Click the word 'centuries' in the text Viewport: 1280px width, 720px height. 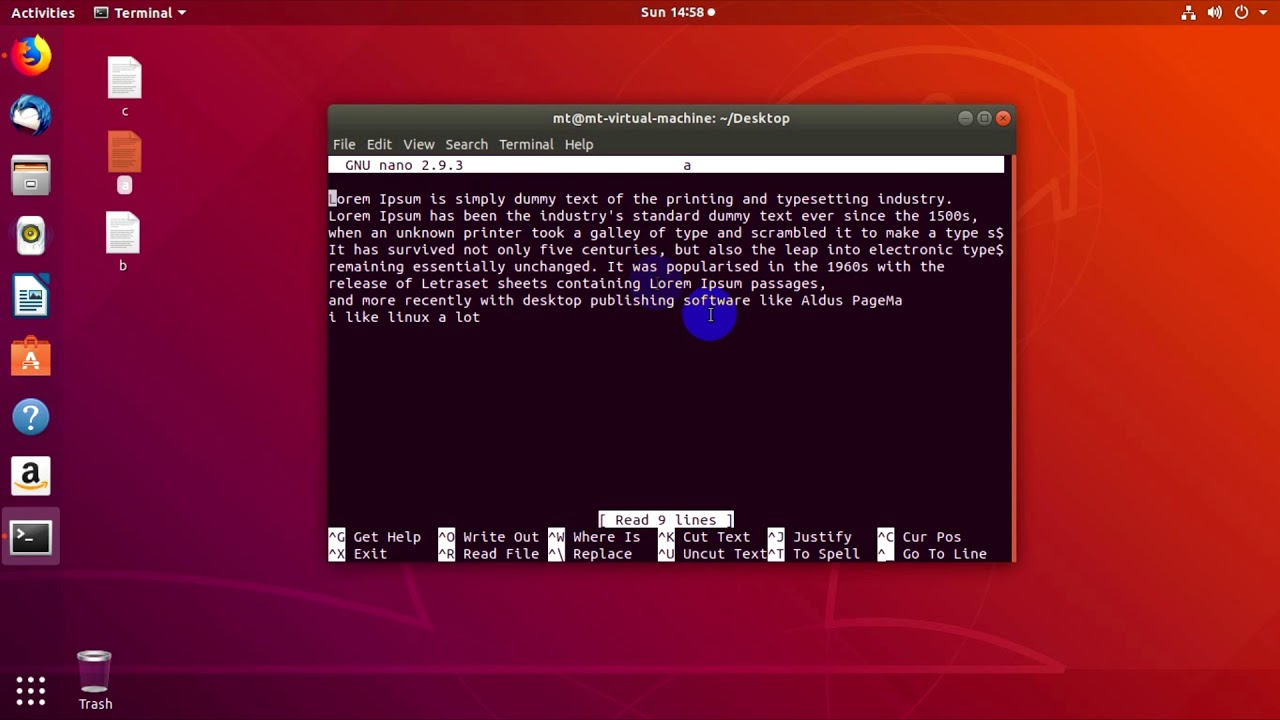point(620,250)
